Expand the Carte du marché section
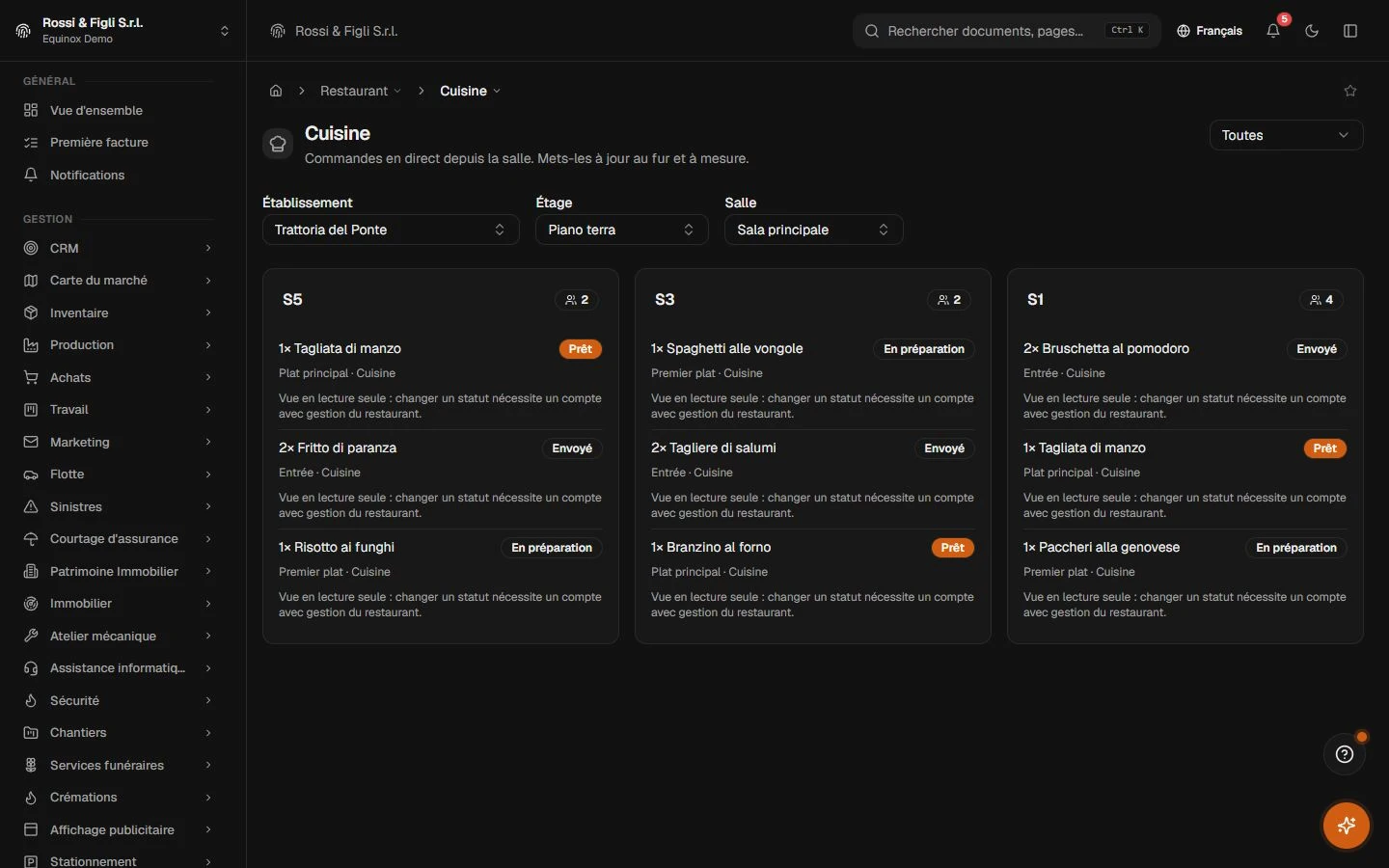 (119, 281)
